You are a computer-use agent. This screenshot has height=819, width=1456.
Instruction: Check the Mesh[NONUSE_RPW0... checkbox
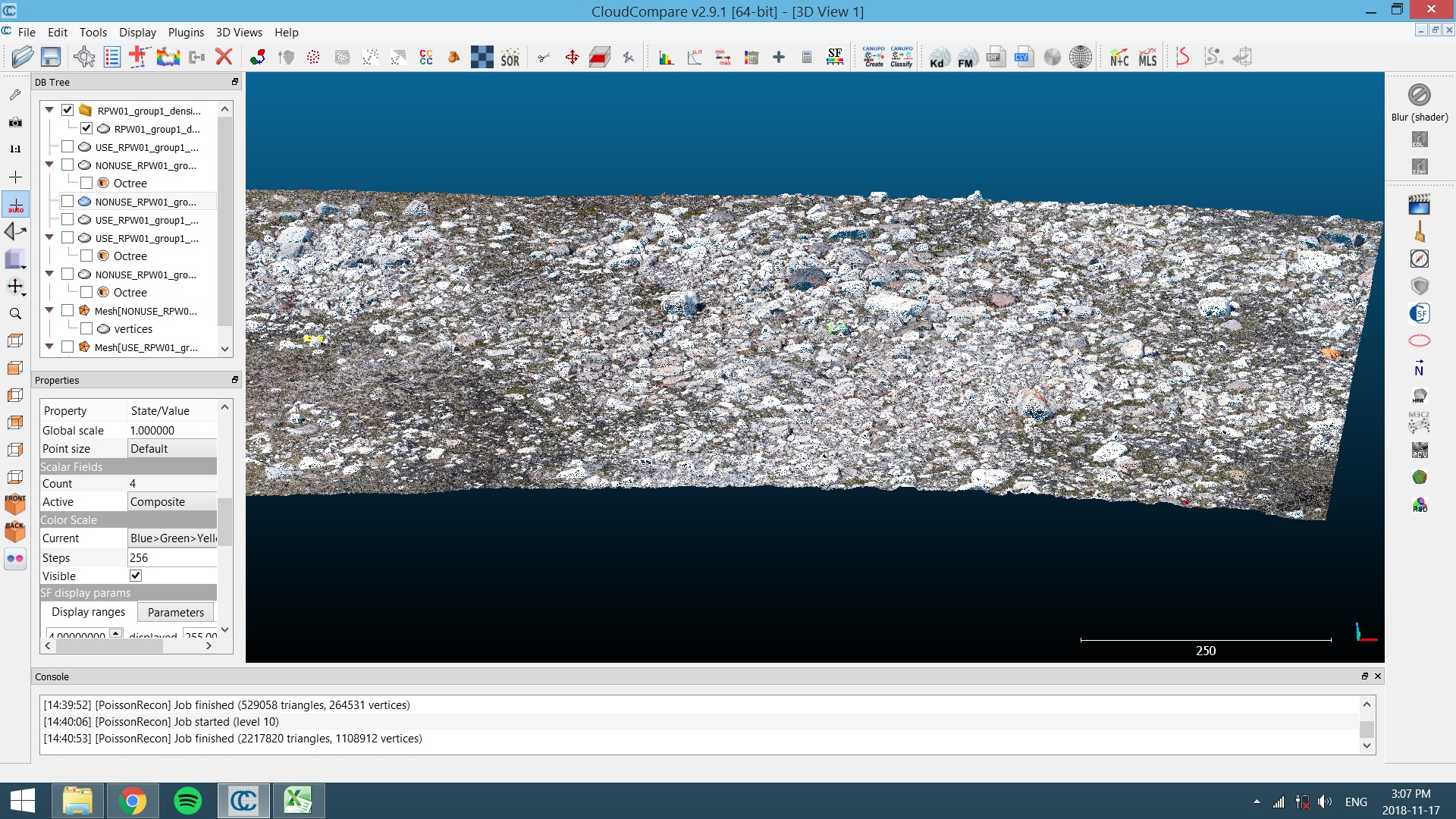pos(67,310)
